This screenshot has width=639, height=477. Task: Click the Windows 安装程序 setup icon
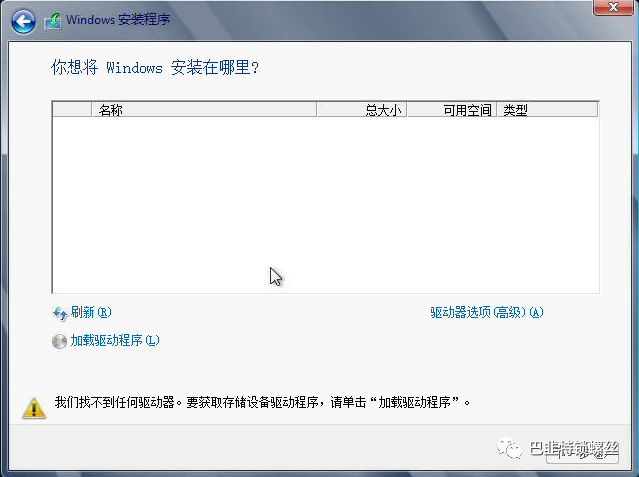pos(53,21)
